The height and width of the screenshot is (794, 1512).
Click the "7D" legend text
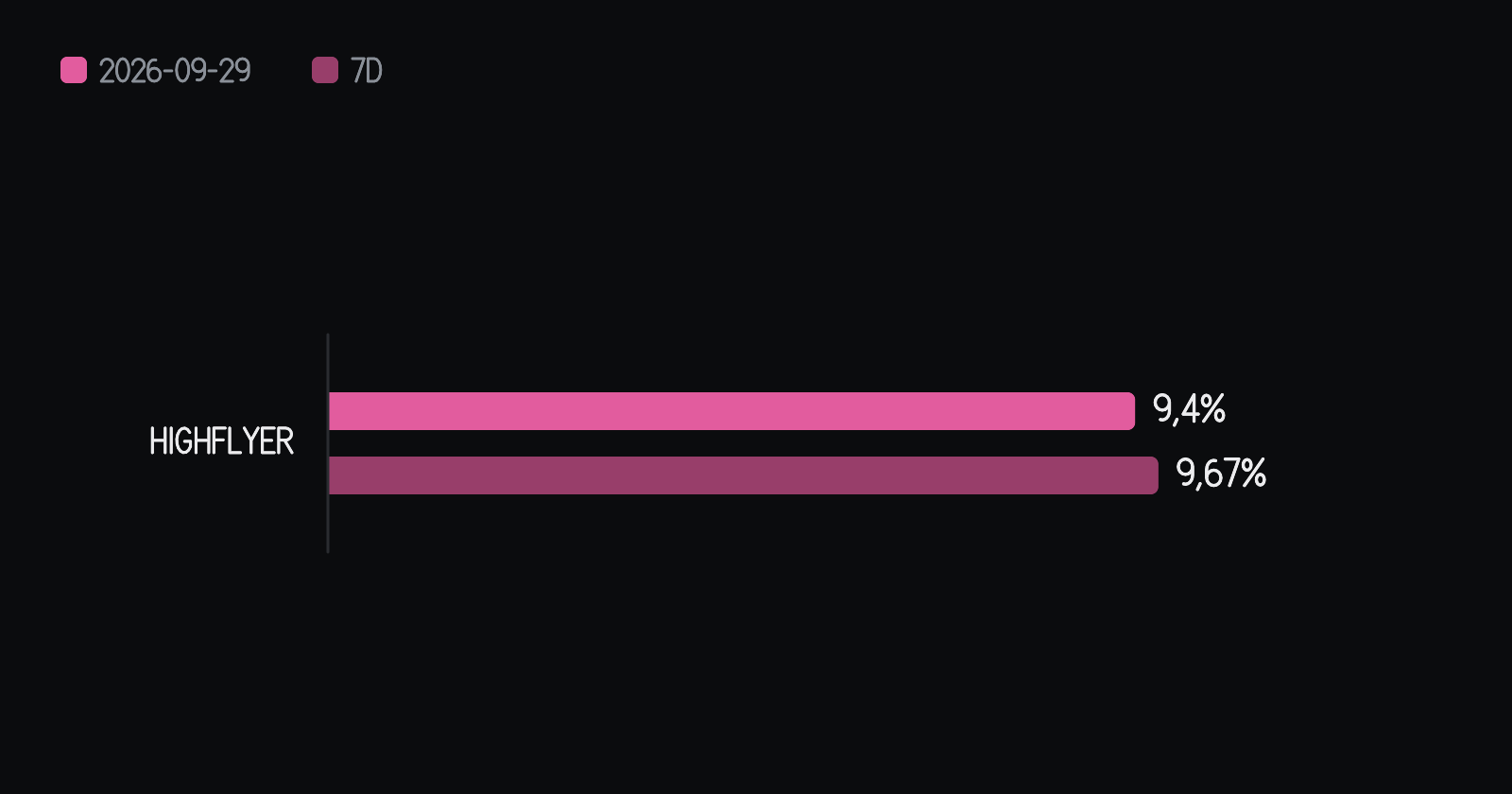367,71
